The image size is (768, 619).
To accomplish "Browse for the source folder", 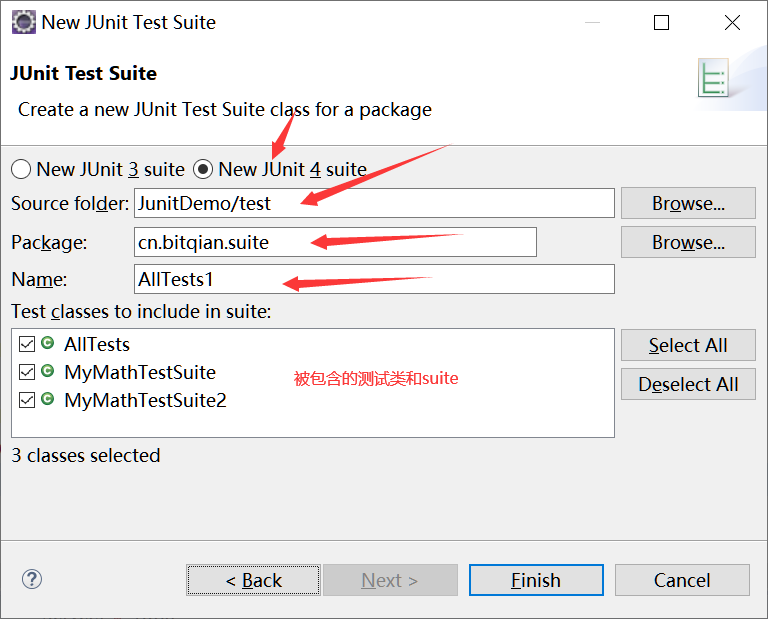I will tap(688, 203).
